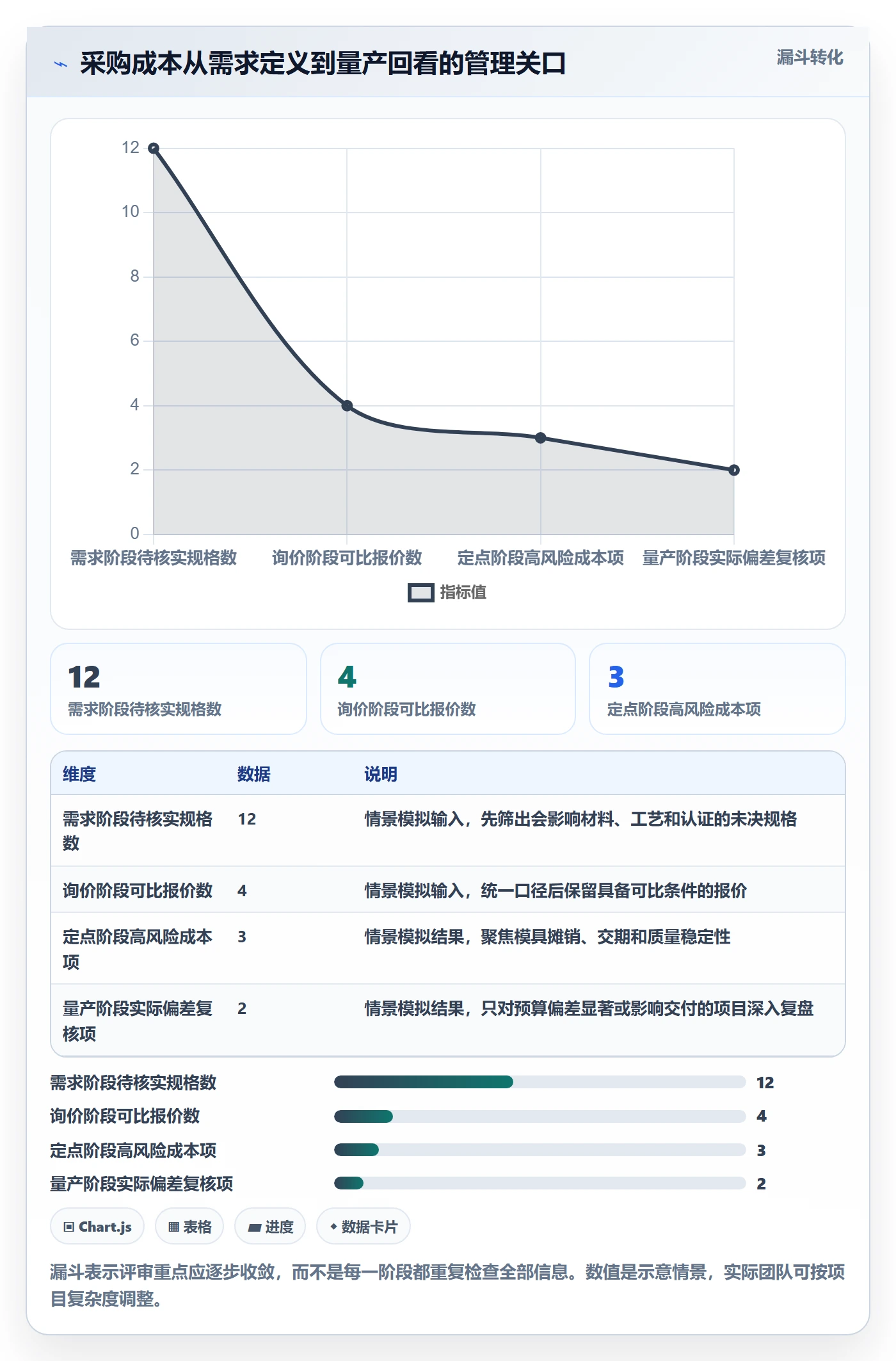Click the footnote text about 漏斗表示评审重点
The width and height of the screenshot is (896, 1361).
(447, 1285)
